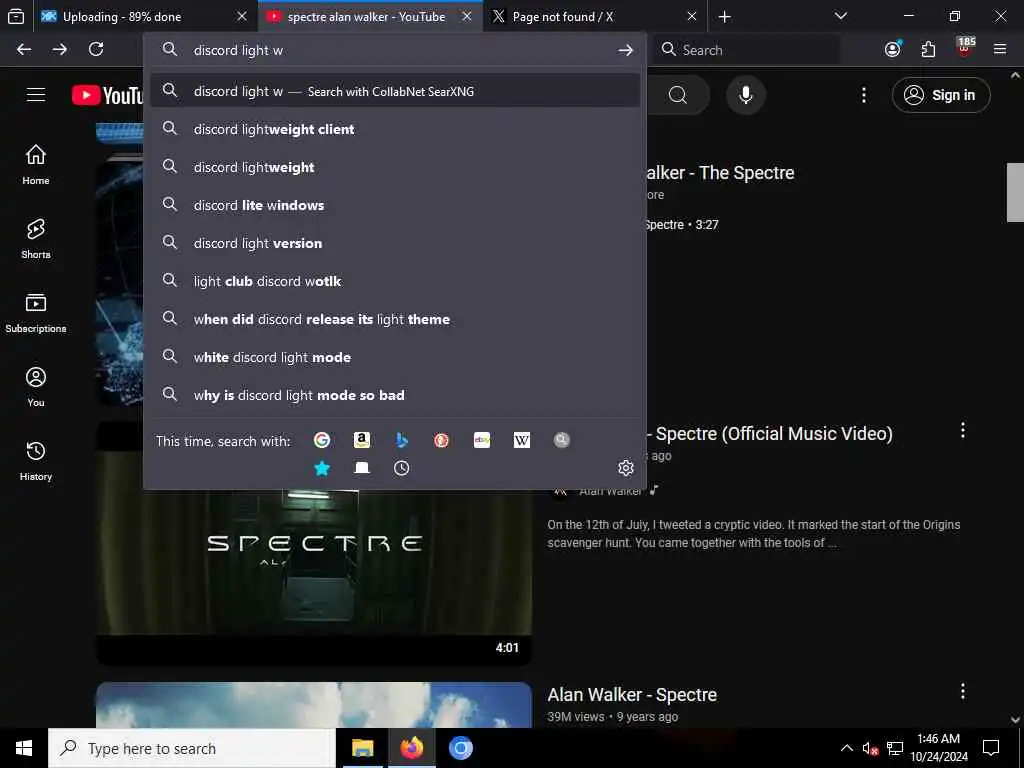Open Spectre (Official Music Video) title link
1024x768 pixels.
pos(770,434)
